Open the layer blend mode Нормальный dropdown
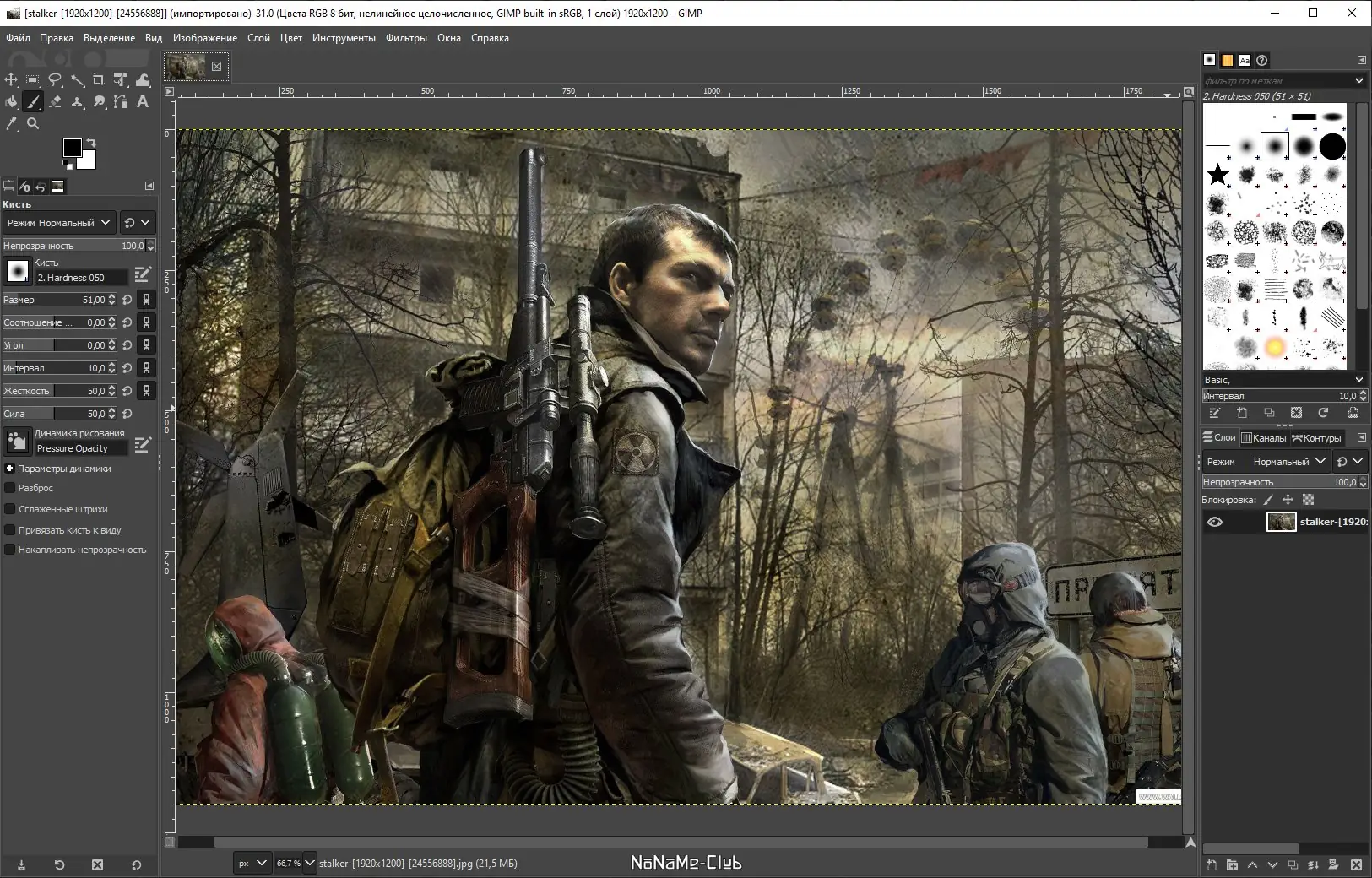1372x878 pixels. point(1284,461)
